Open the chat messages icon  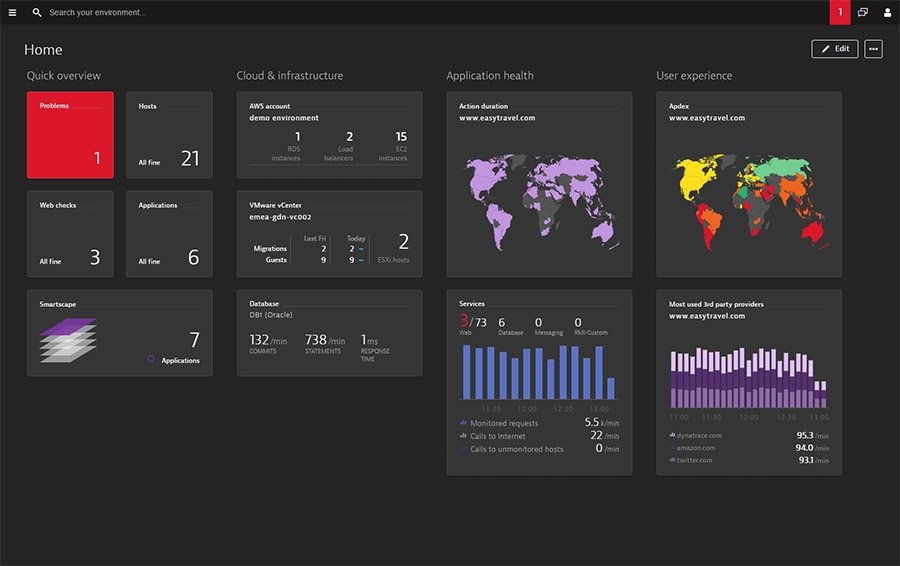point(863,12)
